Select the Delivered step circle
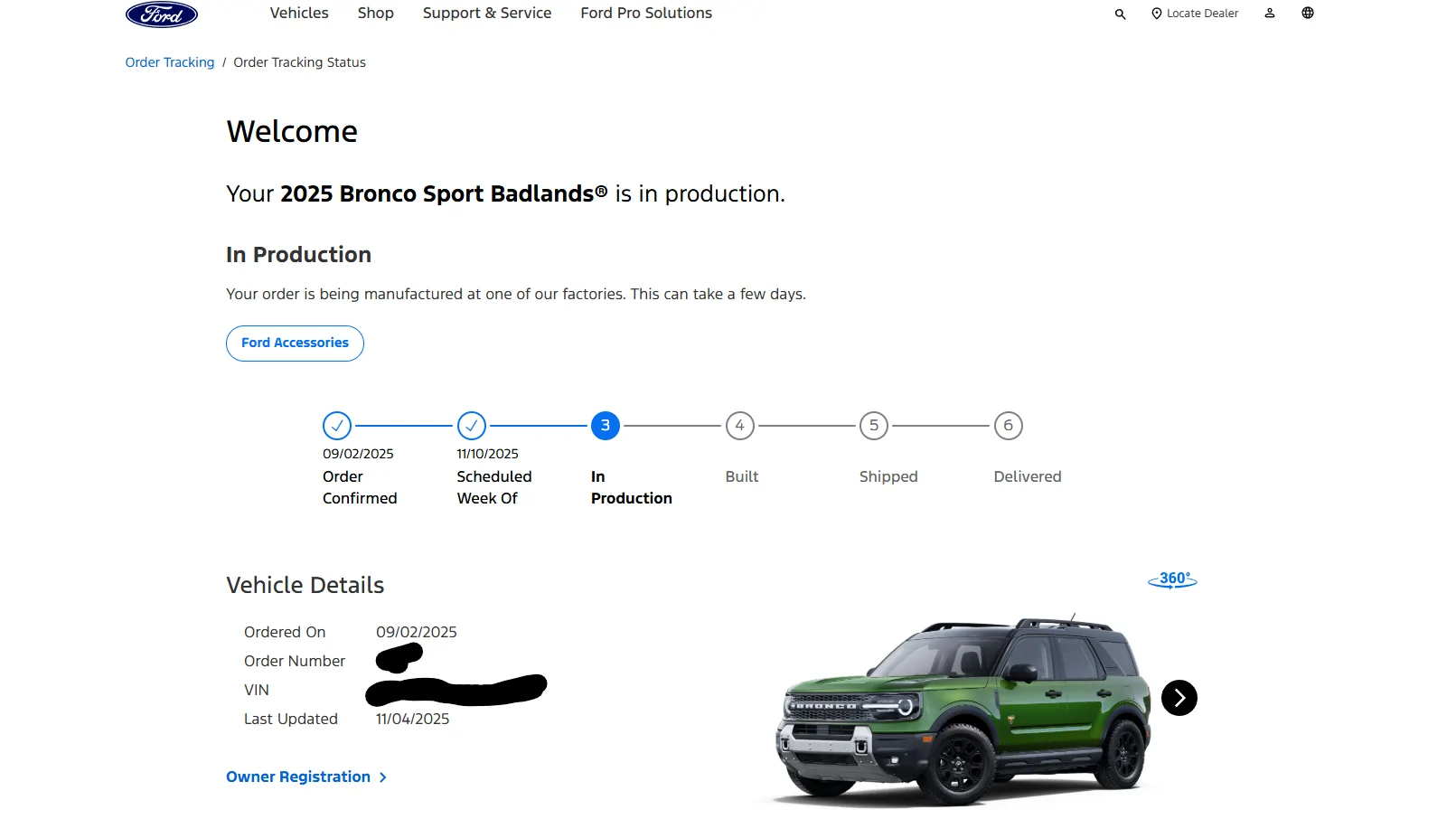1456x819 pixels. point(1008,426)
